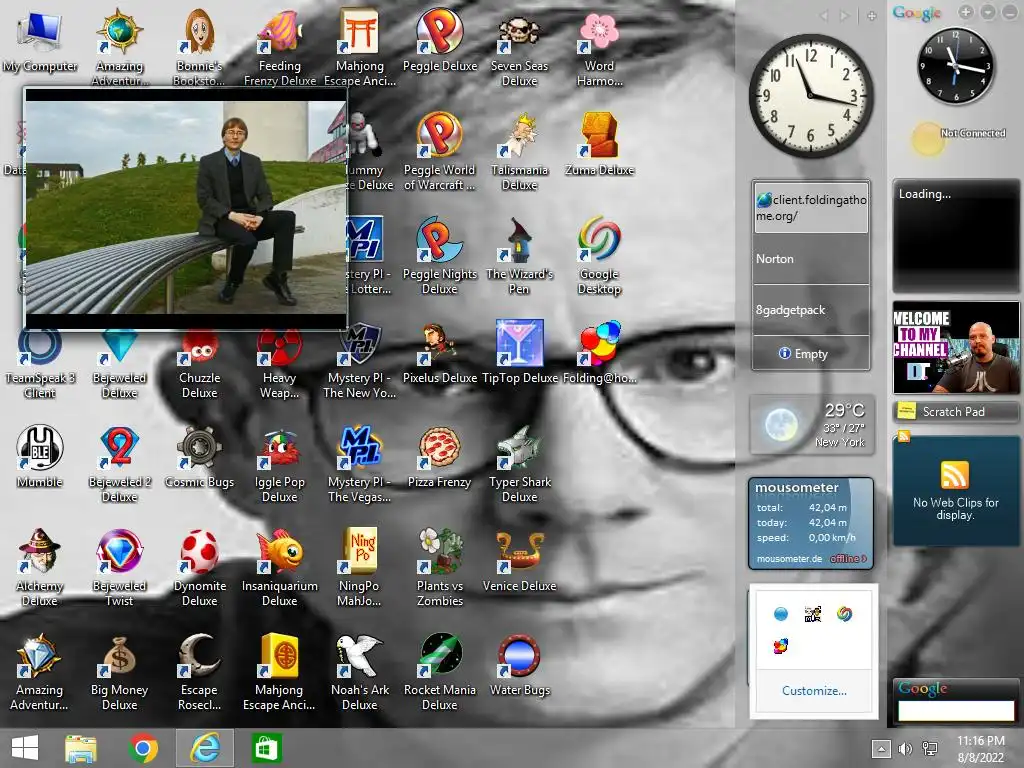The height and width of the screenshot is (768, 1024).
Task: Open the My Computer desktop icon
Action: [x=39, y=40]
